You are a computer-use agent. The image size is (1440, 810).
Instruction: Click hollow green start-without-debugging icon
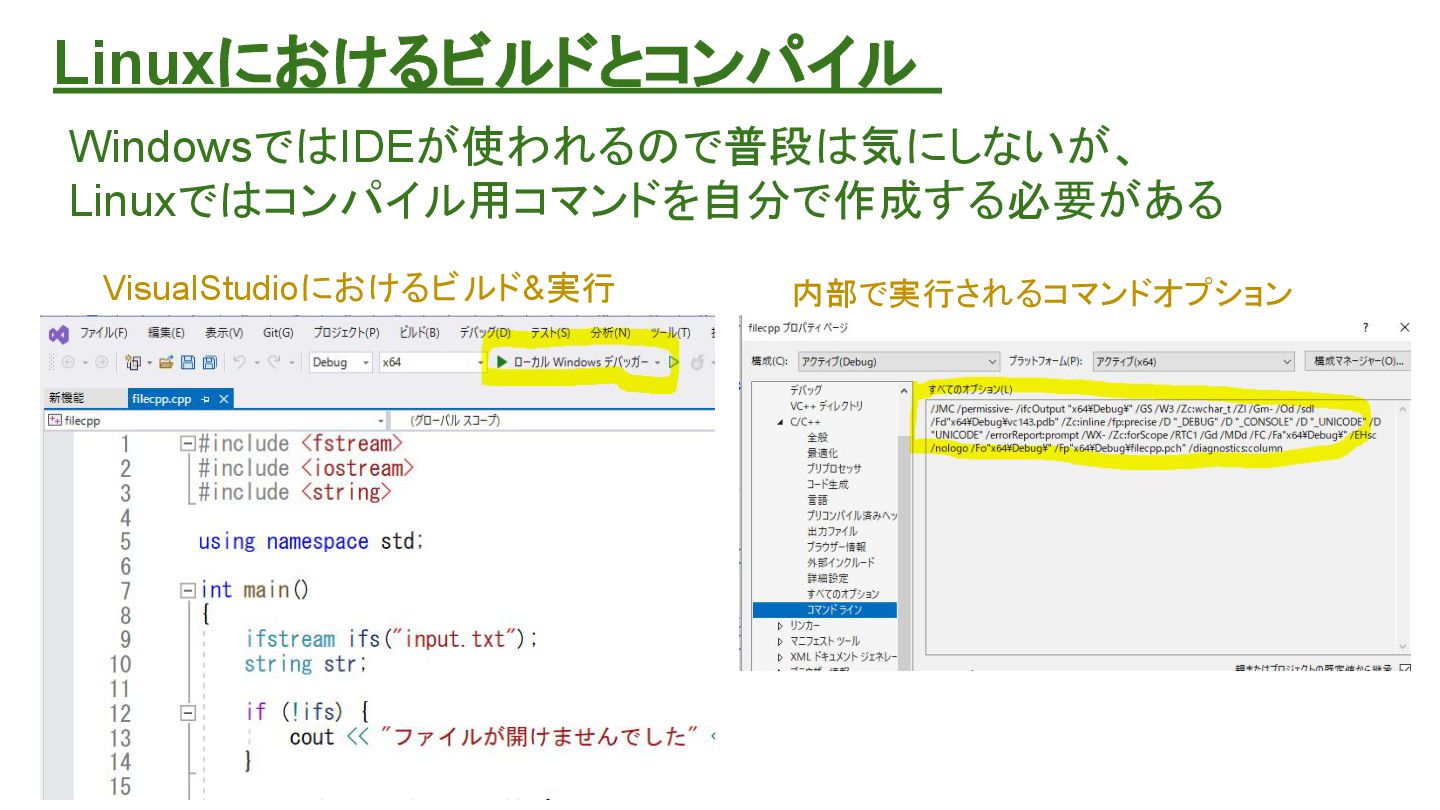(x=674, y=362)
